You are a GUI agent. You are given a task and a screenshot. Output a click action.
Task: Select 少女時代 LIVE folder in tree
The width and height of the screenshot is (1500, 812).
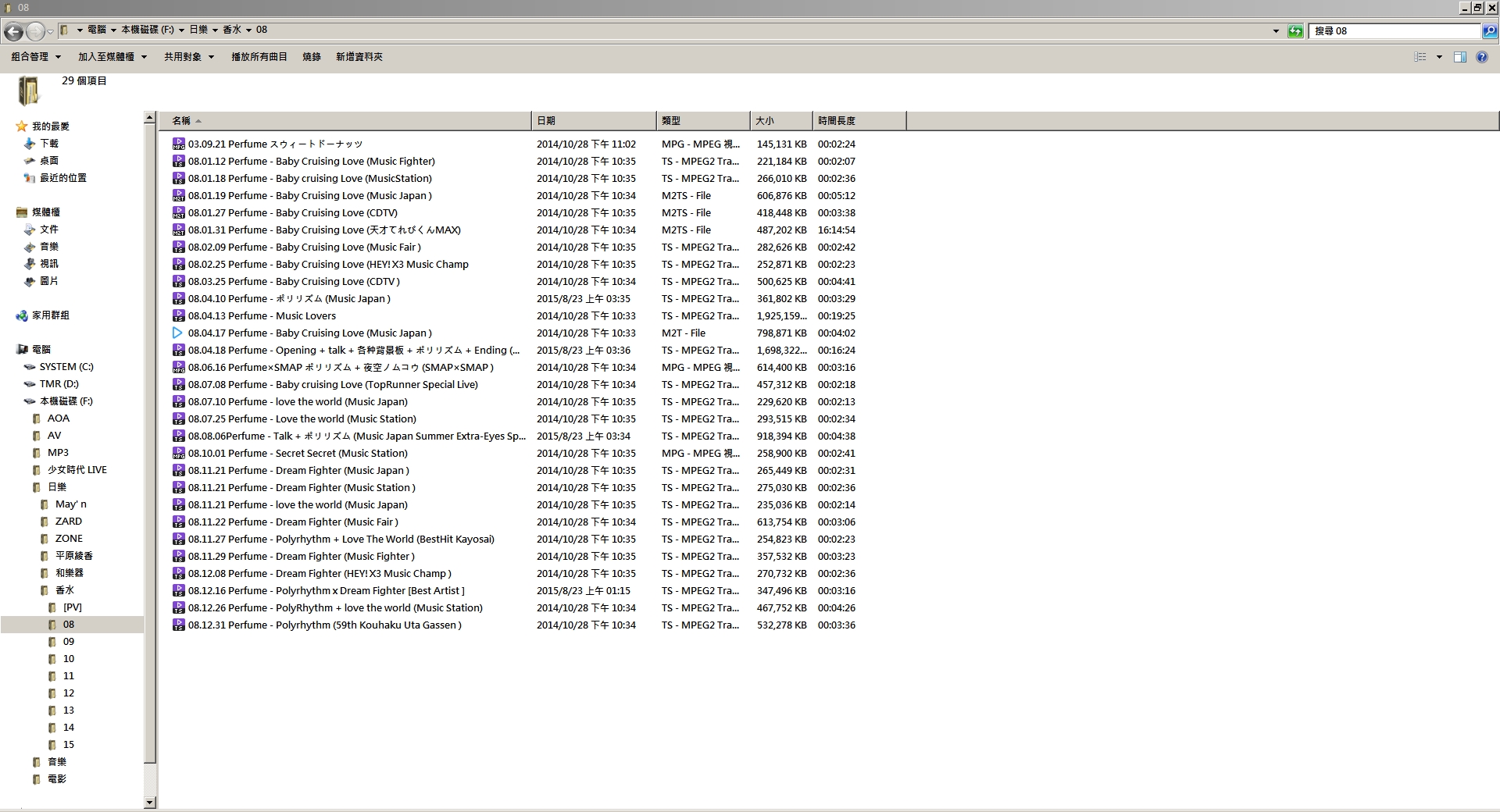click(77, 469)
